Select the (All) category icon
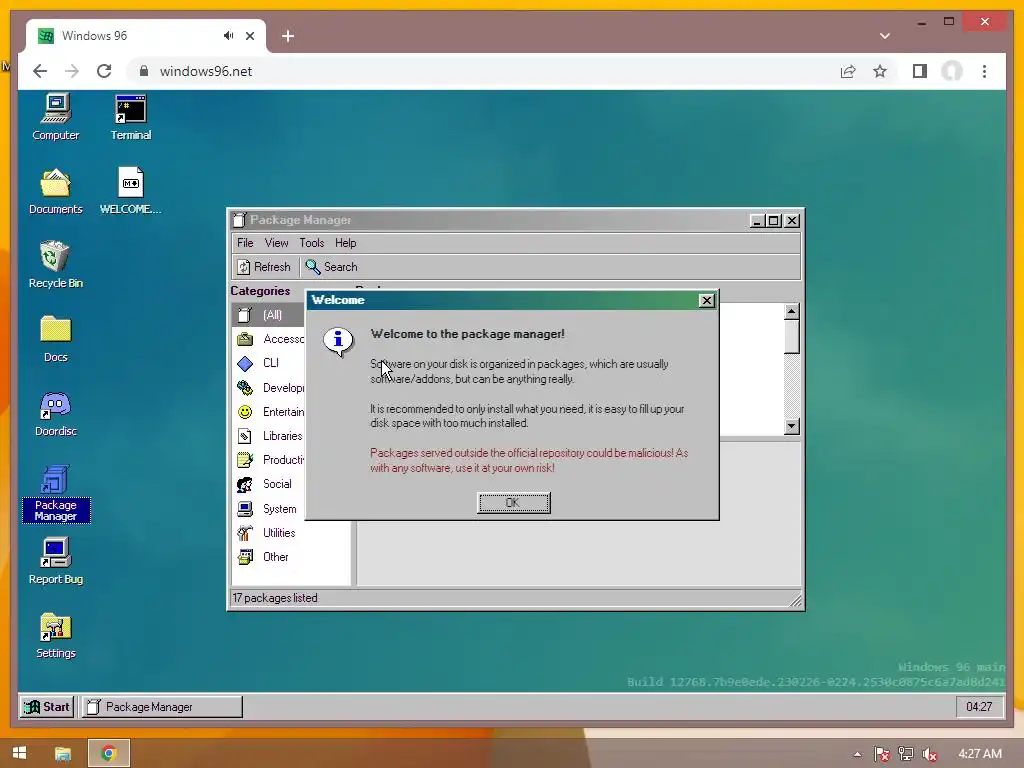The height and width of the screenshot is (768, 1024). pos(245,315)
